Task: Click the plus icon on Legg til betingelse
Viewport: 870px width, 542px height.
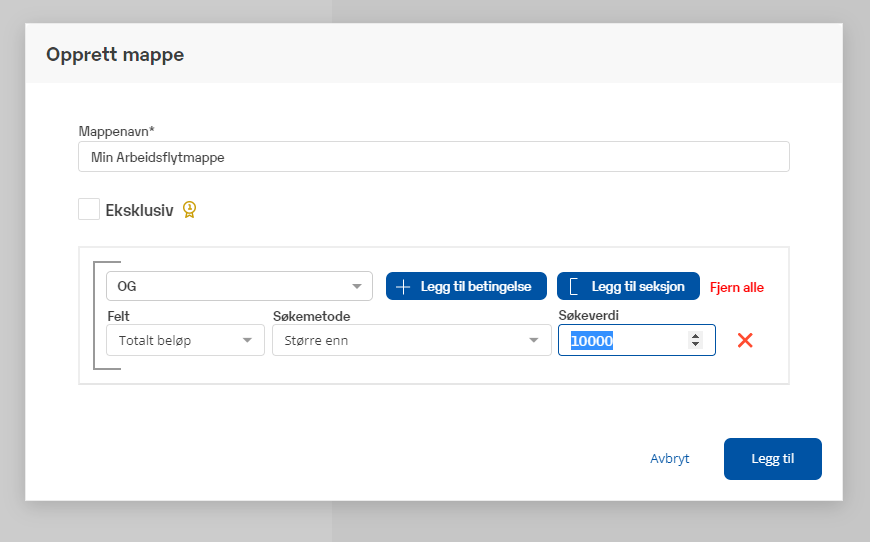Action: pyautogui.click(x=403, y=287)
